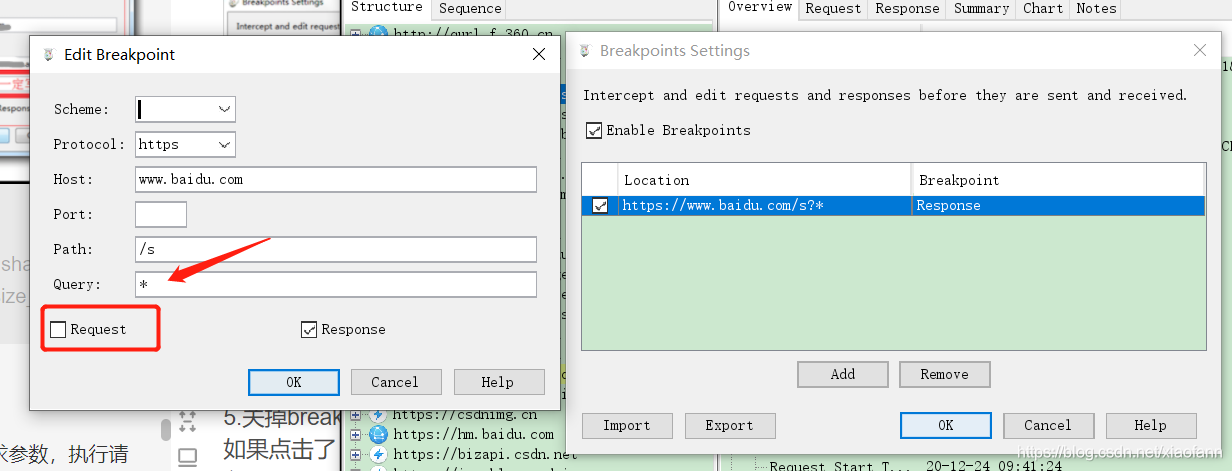The height and width of the screenshot is (471, 1232).
Task: Remove the selected breakpoint
Action: click(x=945, y=374)
